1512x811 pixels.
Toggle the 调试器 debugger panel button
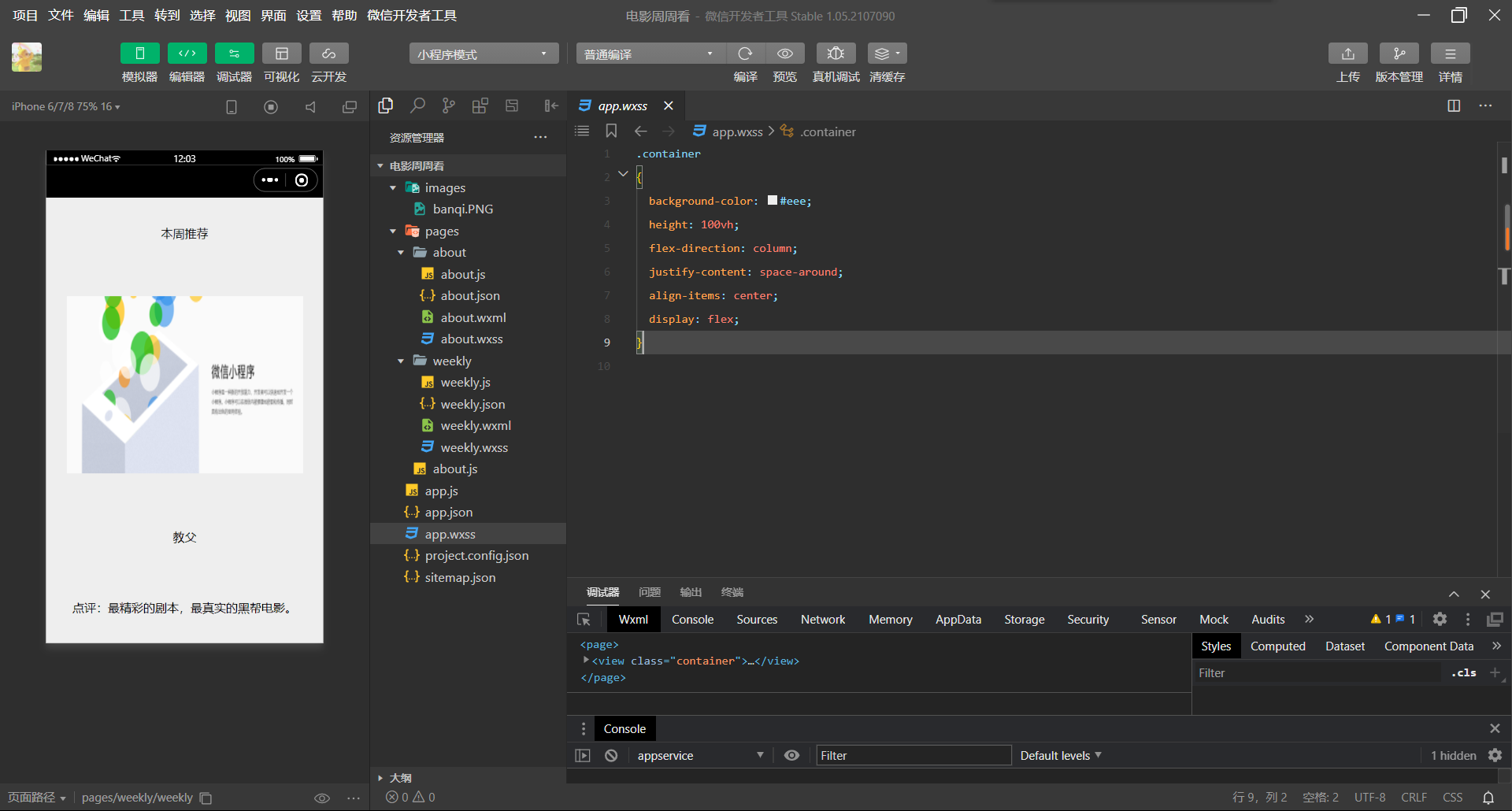(234, 53)
